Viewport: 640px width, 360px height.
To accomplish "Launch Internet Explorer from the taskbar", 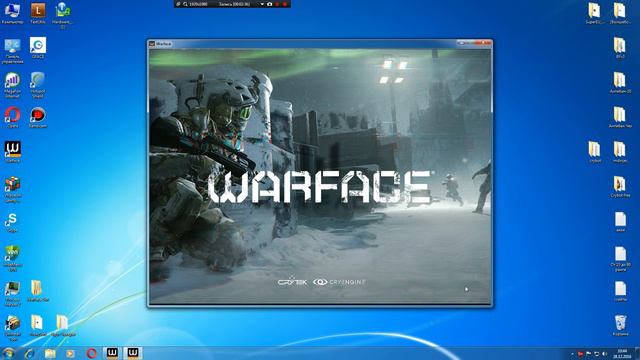I will click(29, 353).
